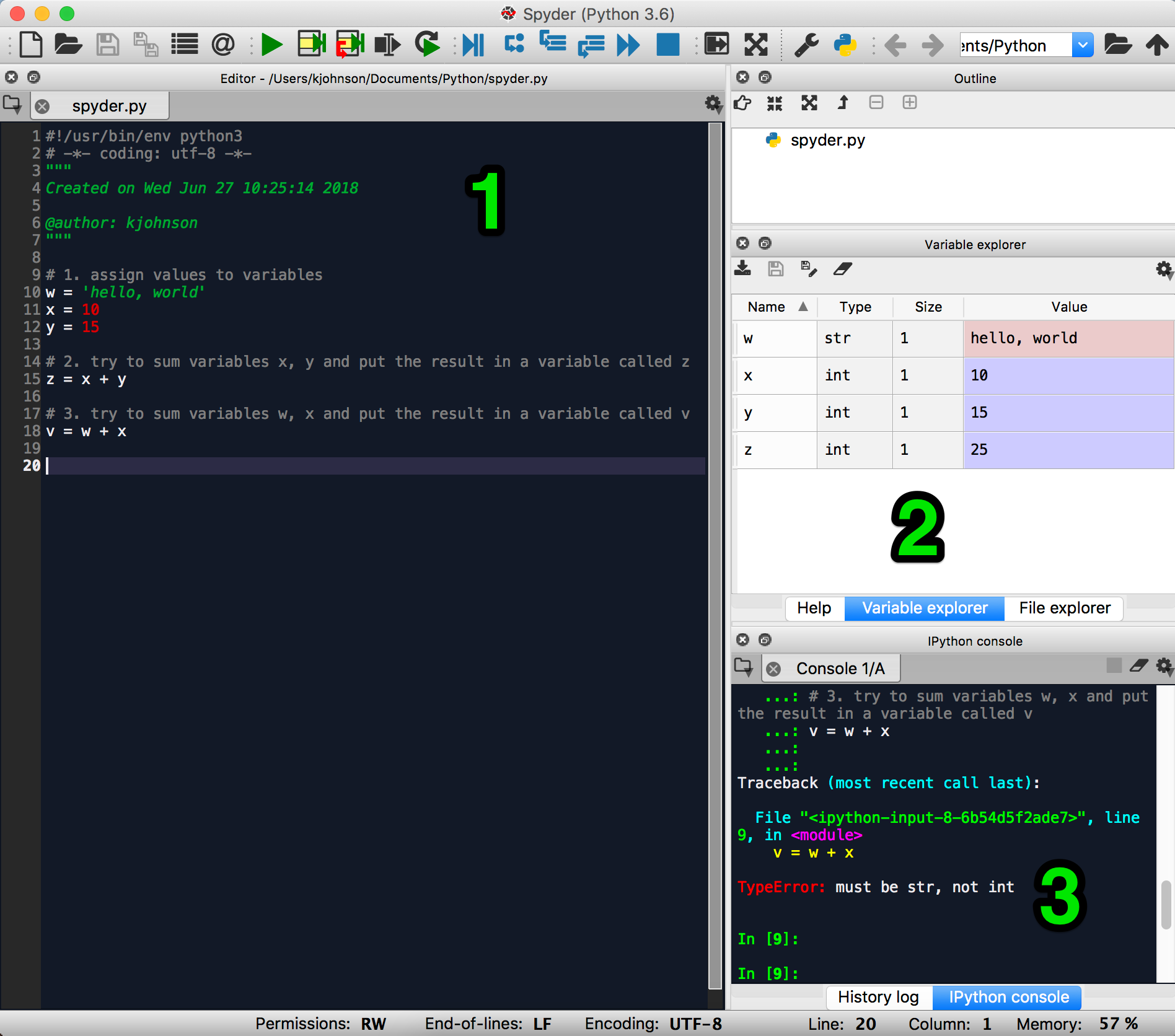Image resolution: width=1175 pixels, height=1036 pixels.
Task: Sort variables by Size column header
Action: (x=928, y=307)
